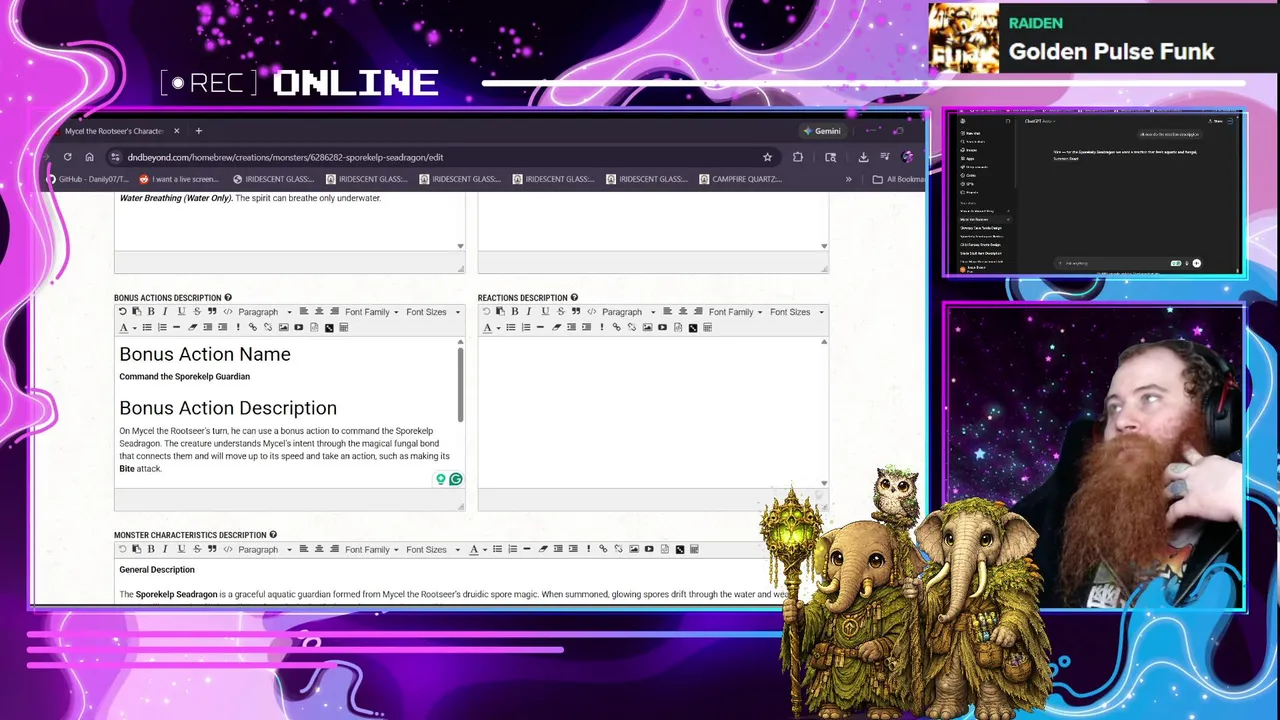Insert video in Monster Characteristics toolbar

649,549
